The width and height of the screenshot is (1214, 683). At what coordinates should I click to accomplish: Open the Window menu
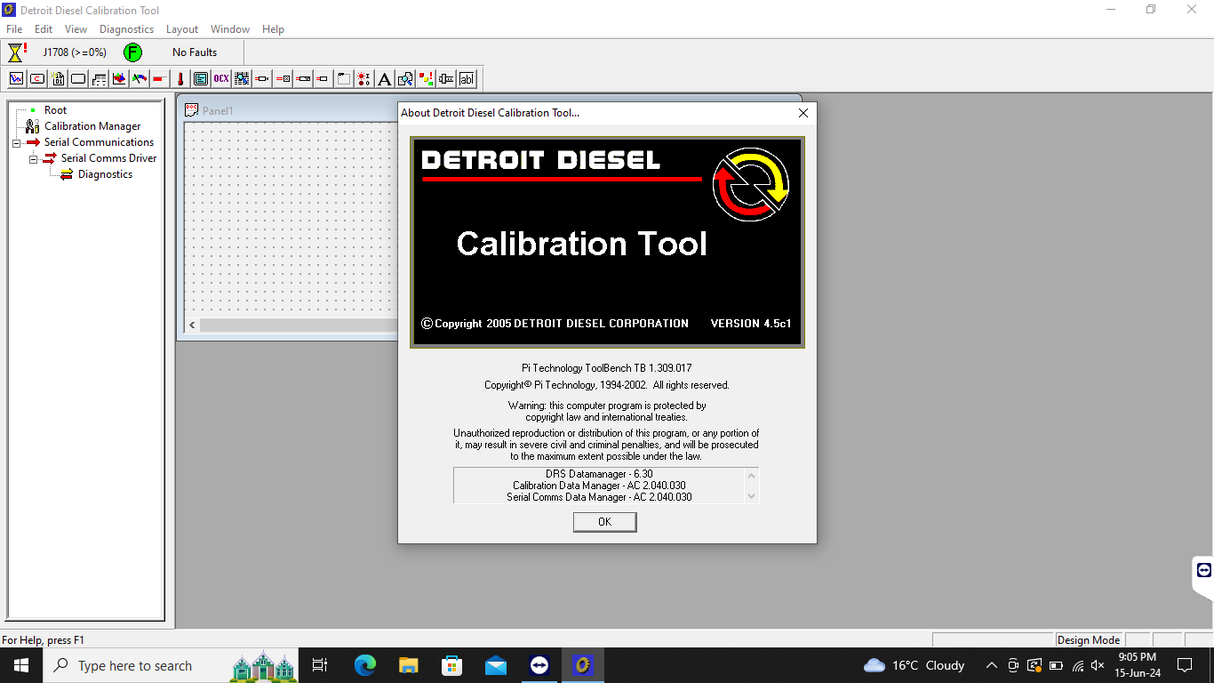click(x=230, y=29)
